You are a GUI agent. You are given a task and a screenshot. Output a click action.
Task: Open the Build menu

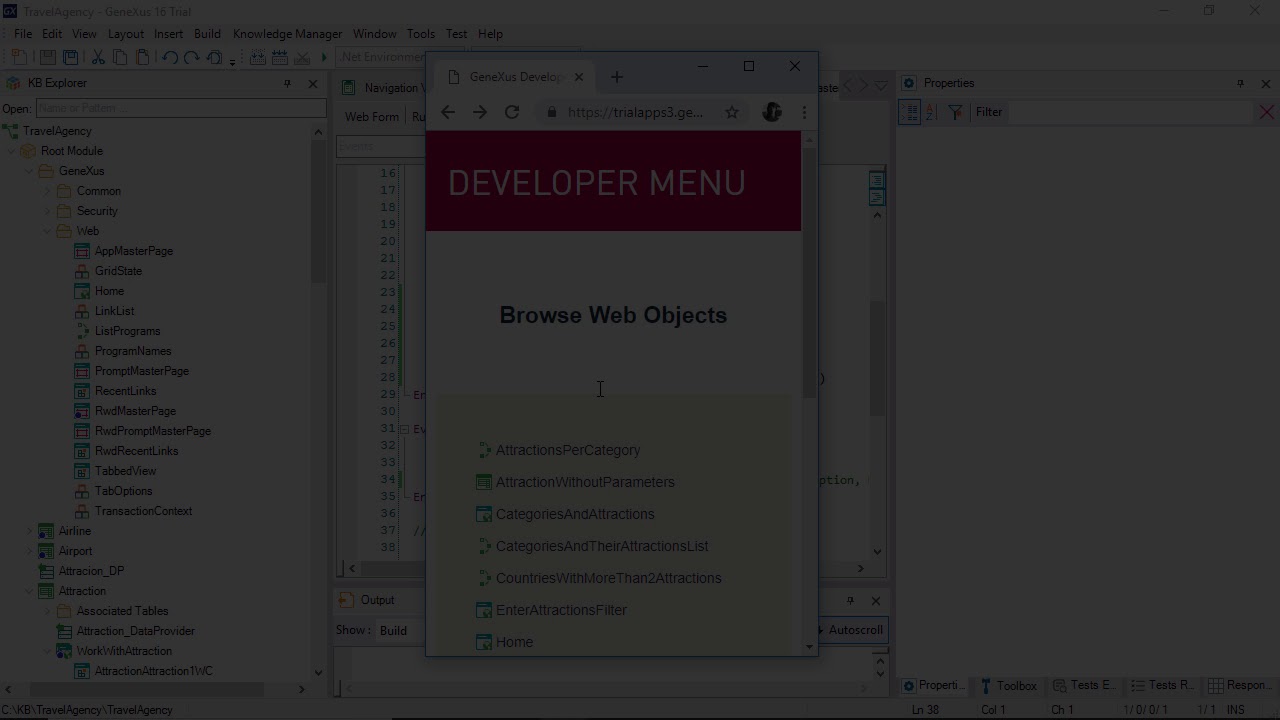[x=207, y=34]
